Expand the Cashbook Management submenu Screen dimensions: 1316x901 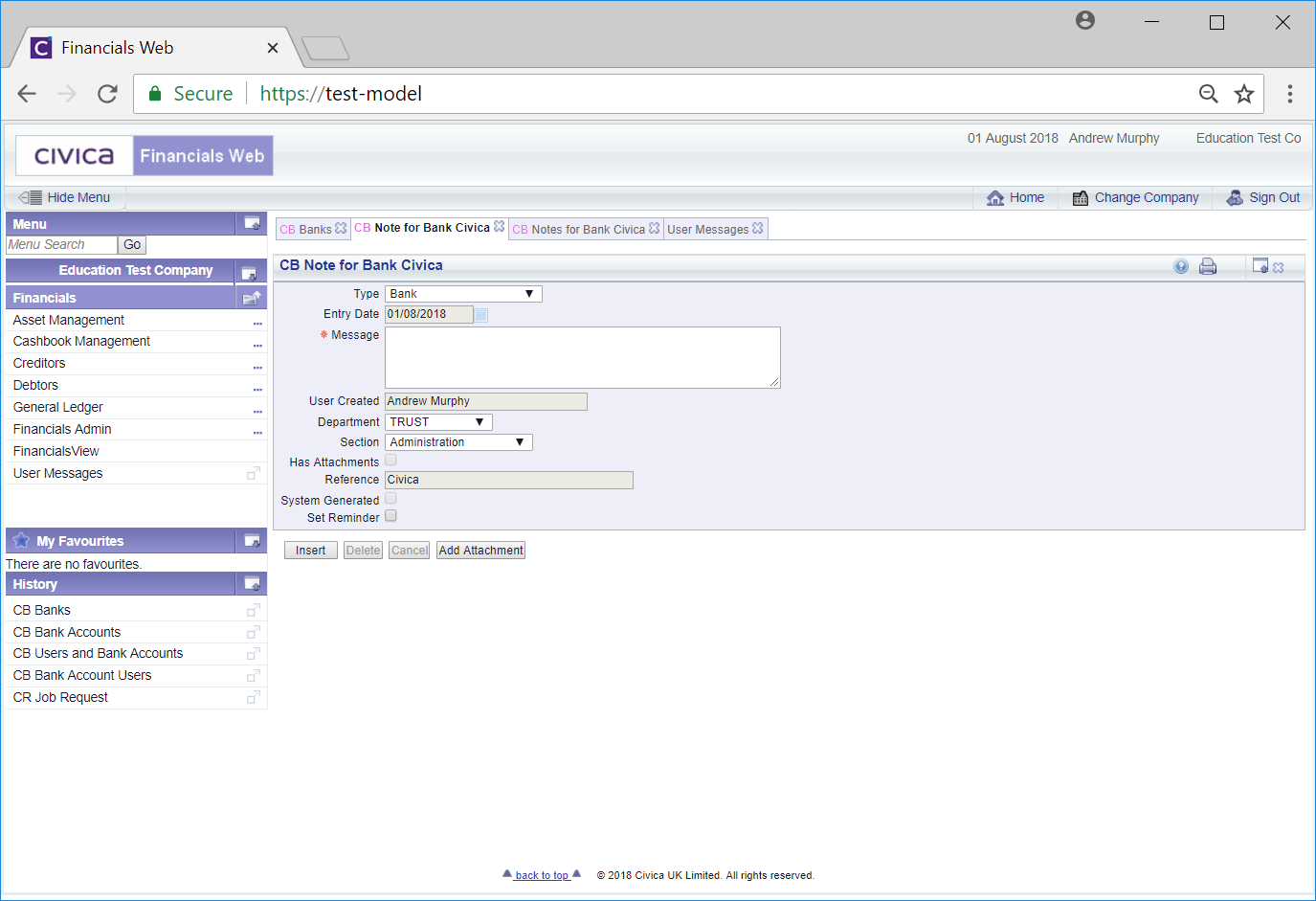[257, 344]
